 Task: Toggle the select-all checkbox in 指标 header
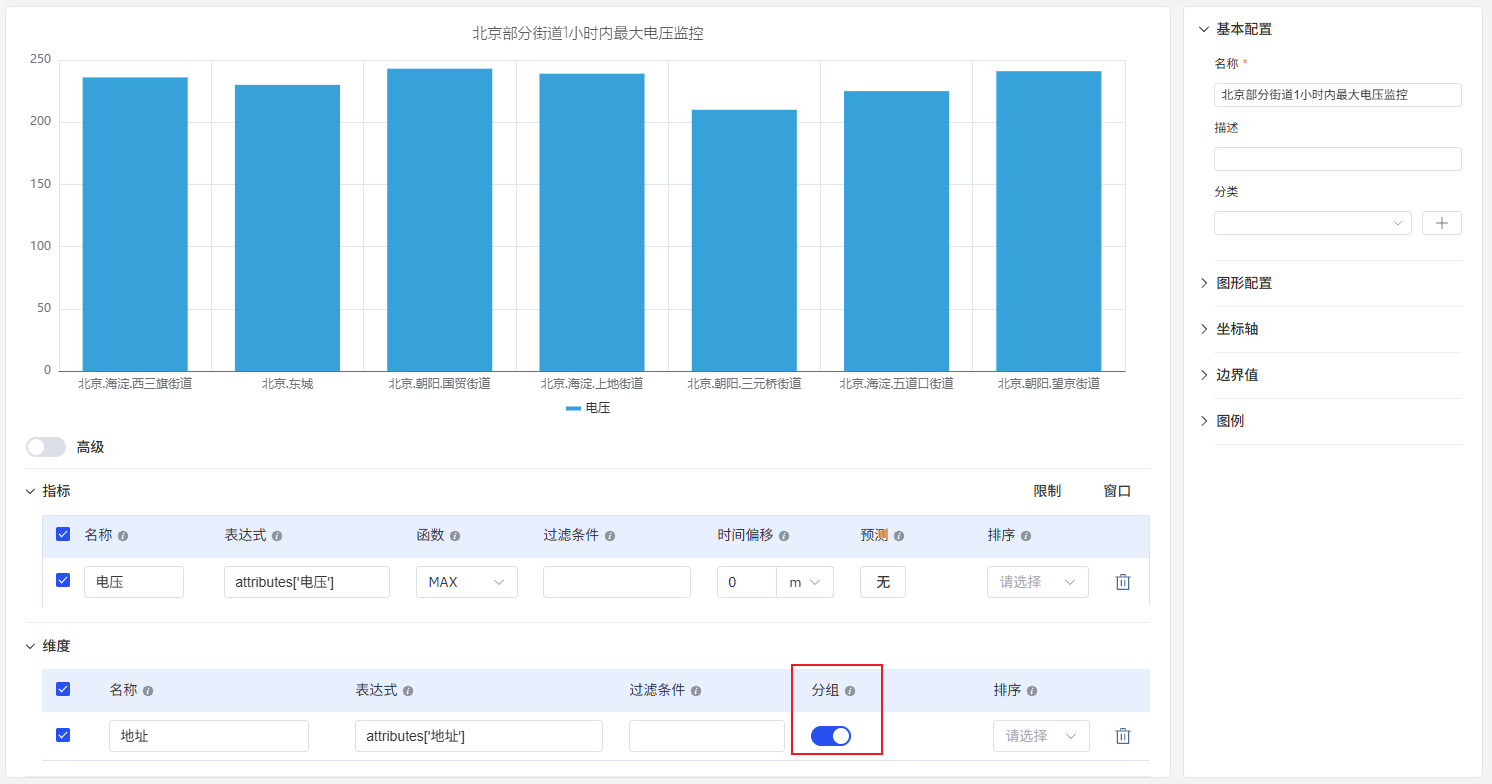pos(63,534)
